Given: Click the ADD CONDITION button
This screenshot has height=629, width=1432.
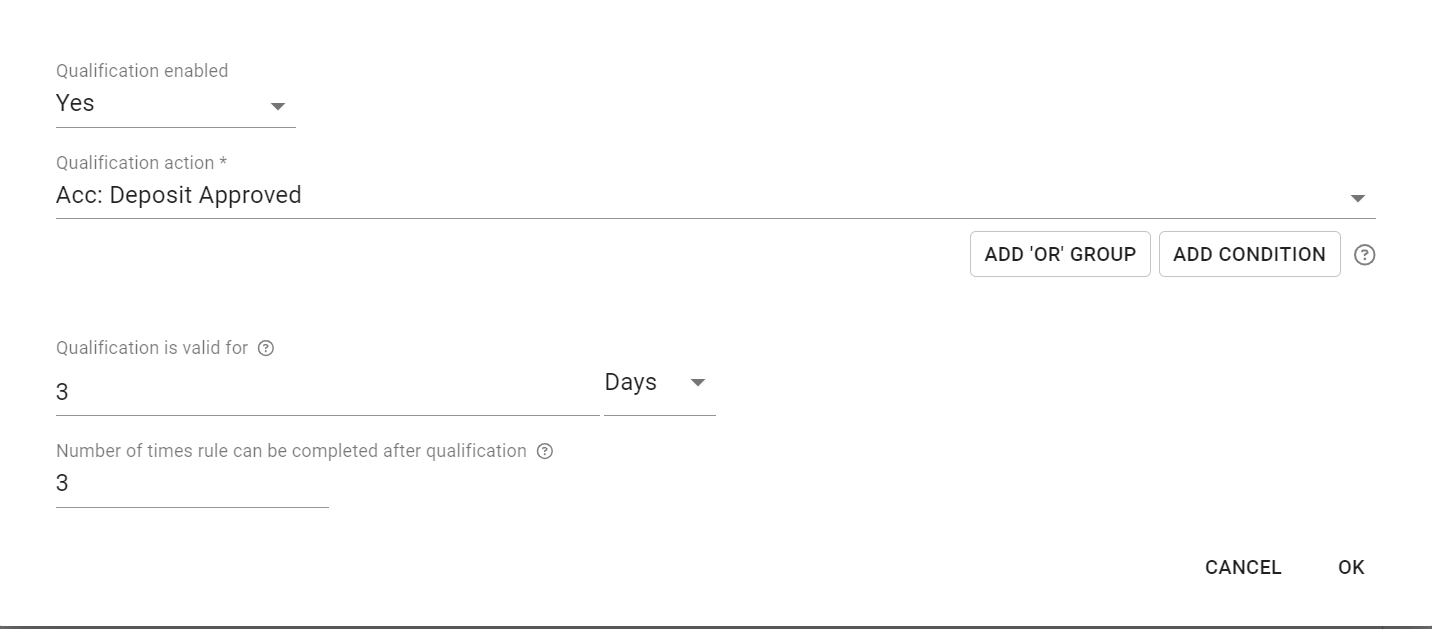Looking at the screenshot, I should point(1249,254).
